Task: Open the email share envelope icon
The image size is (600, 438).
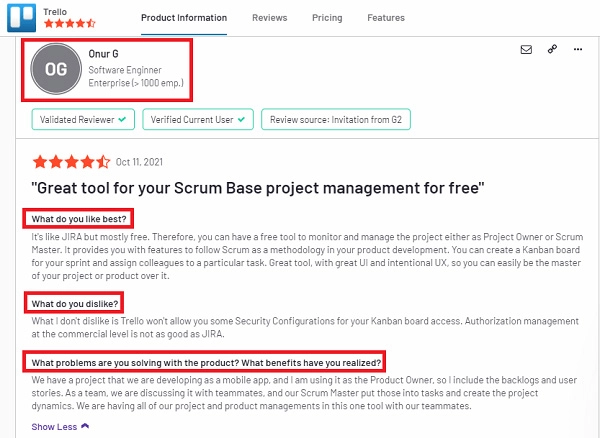Action: click(x=526, y=49)
